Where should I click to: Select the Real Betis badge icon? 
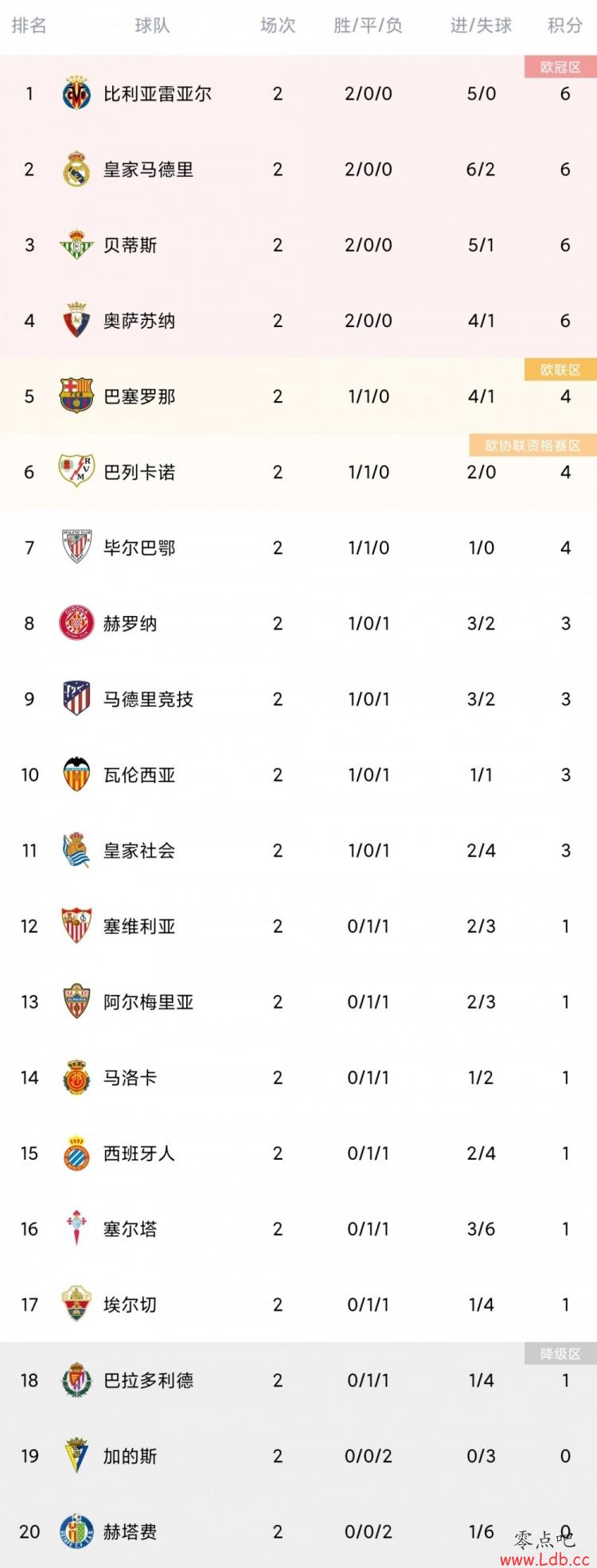click(76, 245)
